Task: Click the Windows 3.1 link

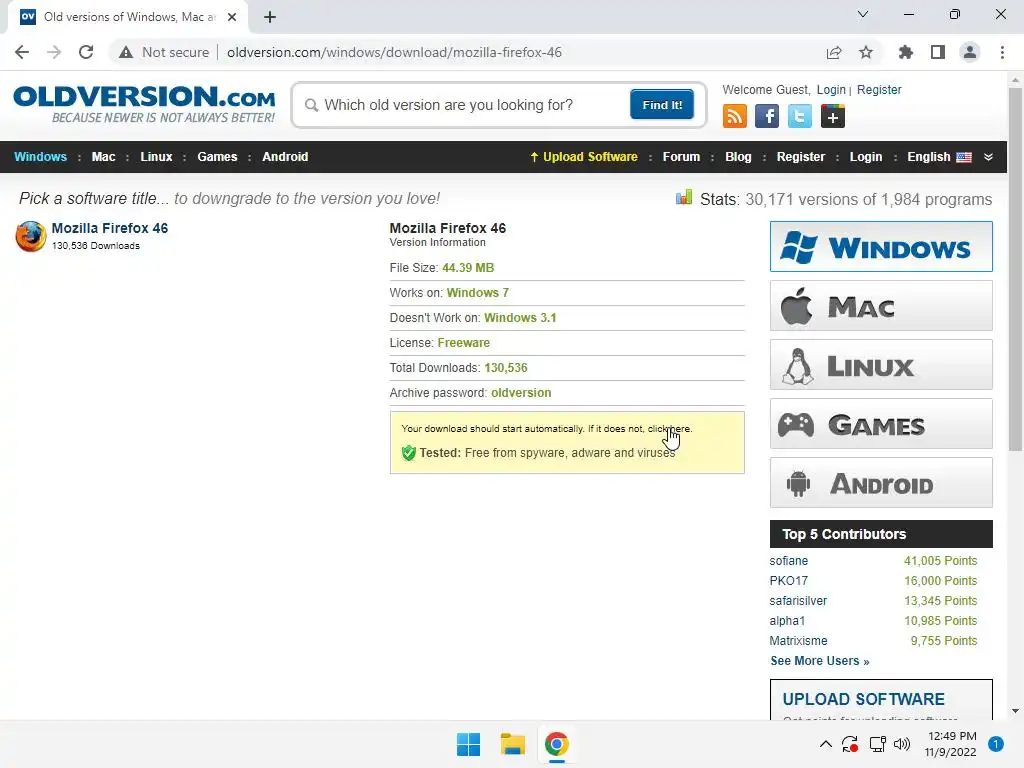Action: pos(520,318)
